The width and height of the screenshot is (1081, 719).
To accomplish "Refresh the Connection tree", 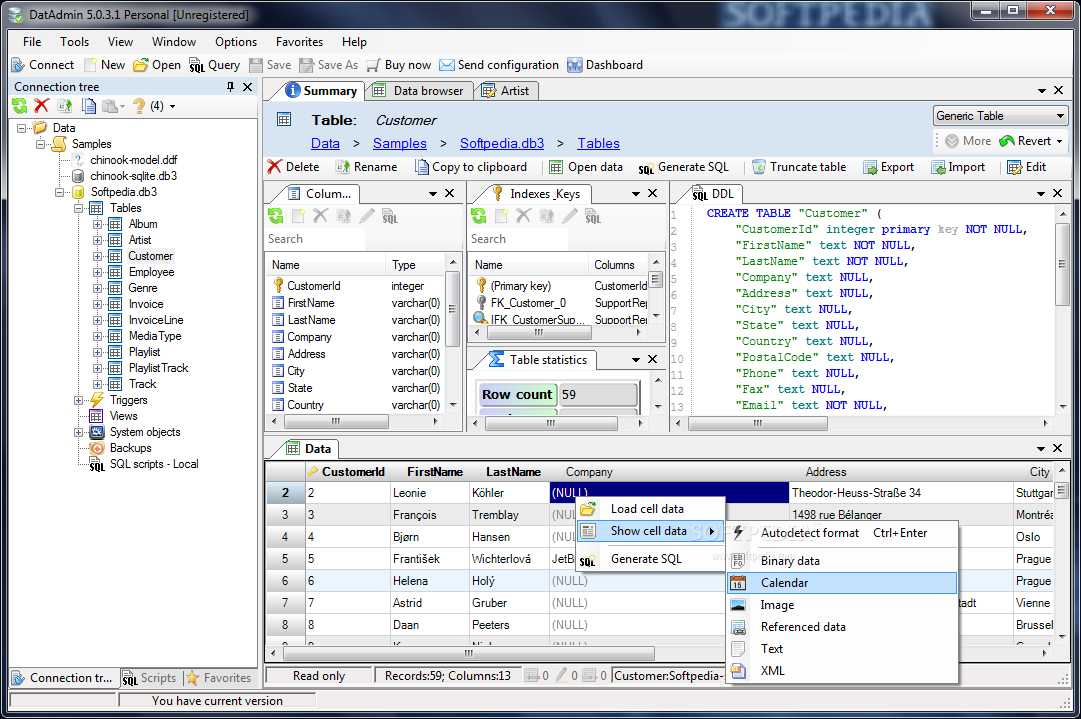I will [x=19, y=105].
